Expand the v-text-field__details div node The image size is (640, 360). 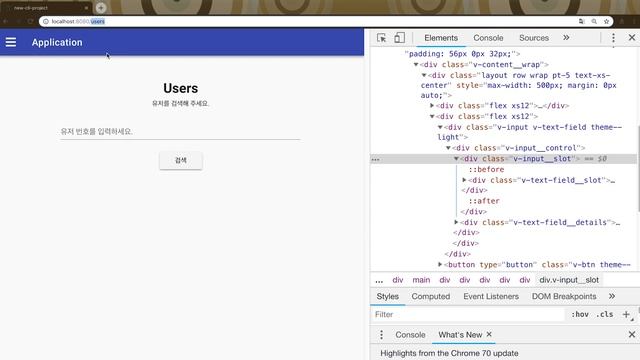[456, 222]
